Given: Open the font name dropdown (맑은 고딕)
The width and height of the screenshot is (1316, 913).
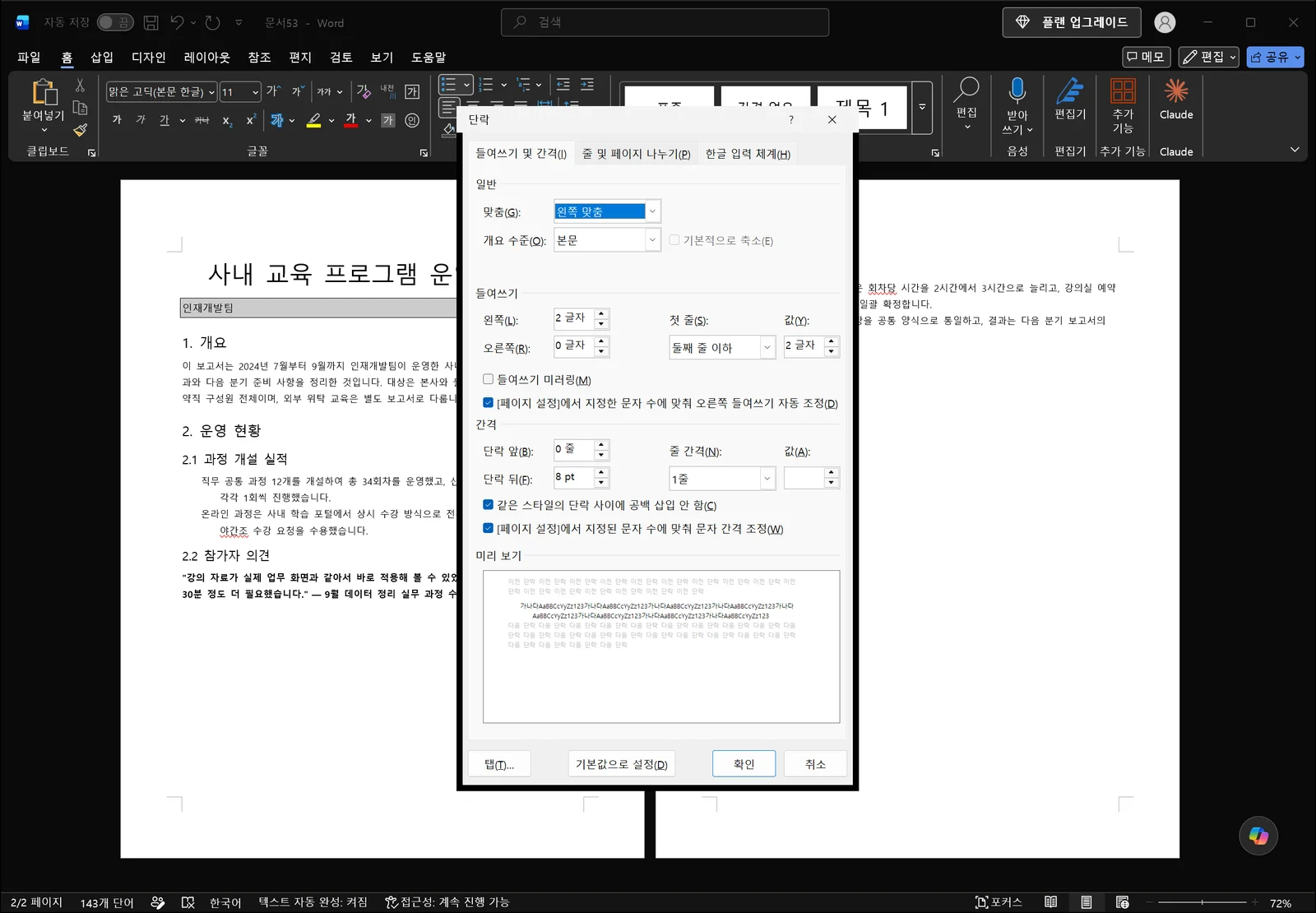Looking at the screenshot, I should (212, 91).
